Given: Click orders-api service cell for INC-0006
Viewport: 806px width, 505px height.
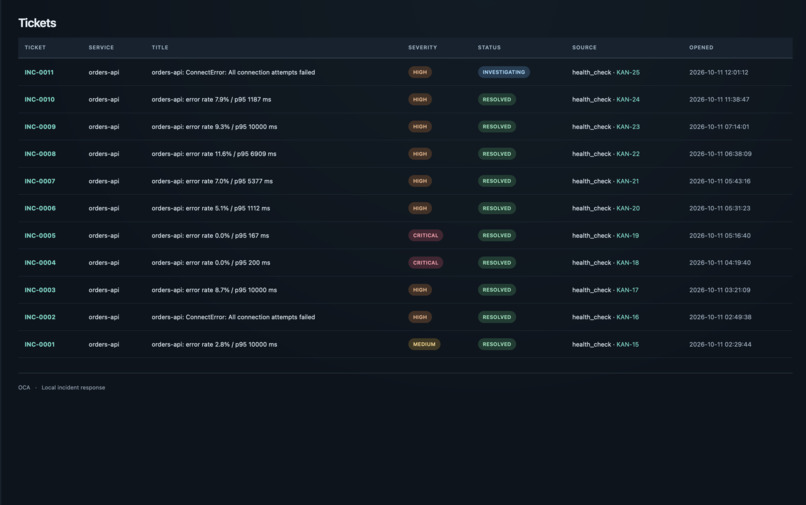Looking at the screenshot, I should [x=104, y=208].
